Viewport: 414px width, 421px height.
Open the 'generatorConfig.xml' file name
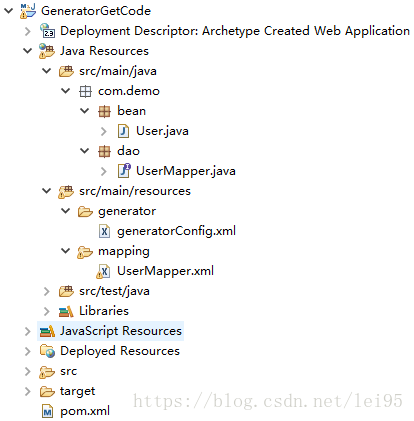click(177, 231)
